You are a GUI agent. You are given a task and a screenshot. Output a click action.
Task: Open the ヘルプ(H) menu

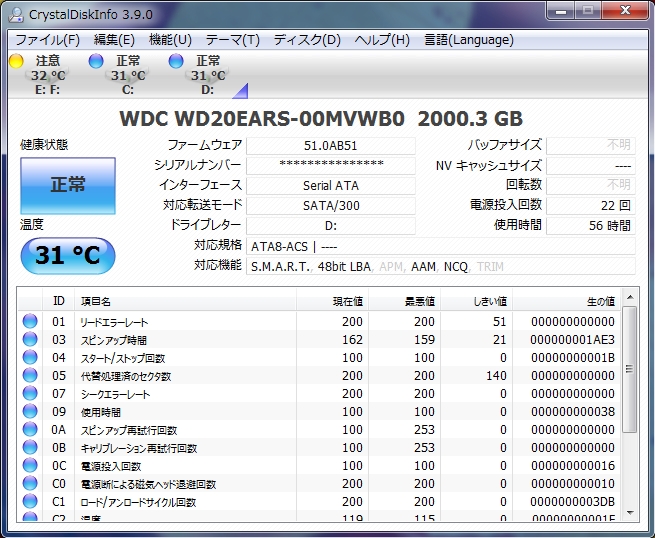click(x=382, y=40)
